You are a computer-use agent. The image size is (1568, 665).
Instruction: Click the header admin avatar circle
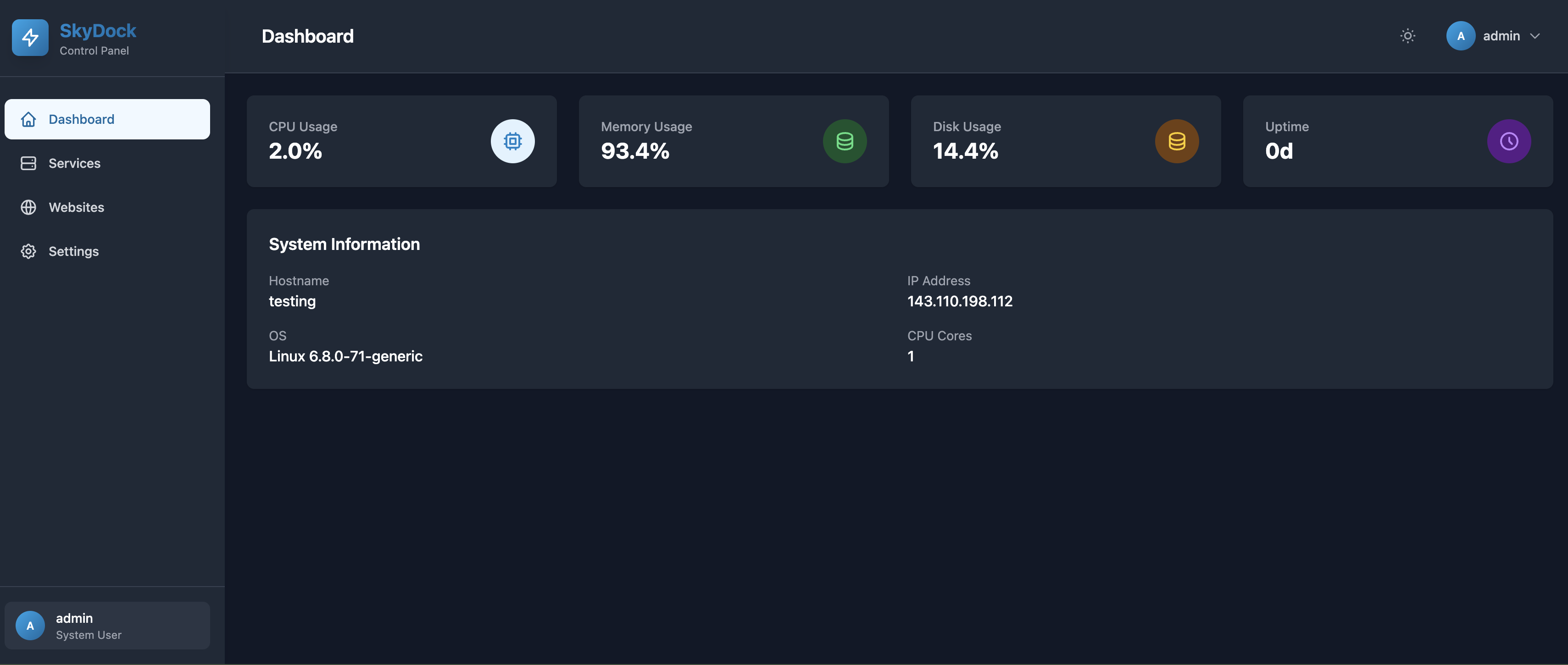tap(1460, 36)
